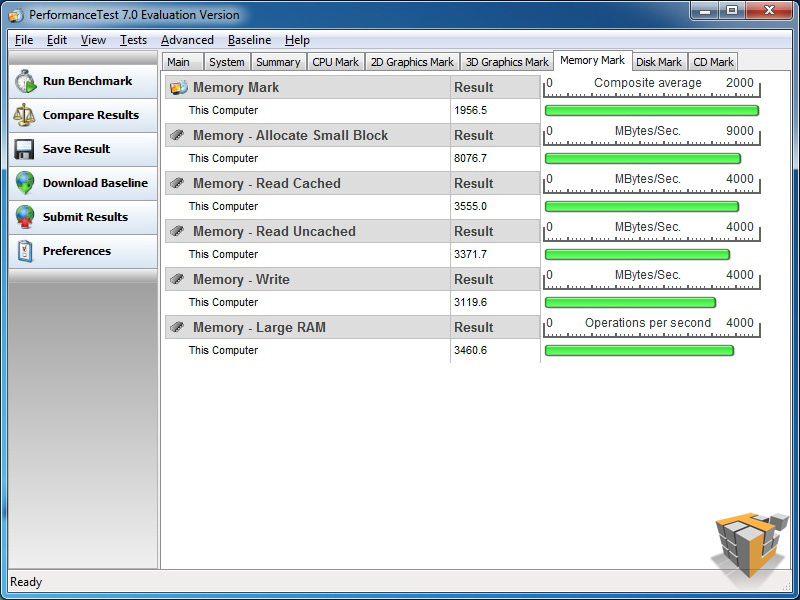Switch to the CD Mark tab
This screenshot has width=800, height=600.
click(x=713, y=62)
